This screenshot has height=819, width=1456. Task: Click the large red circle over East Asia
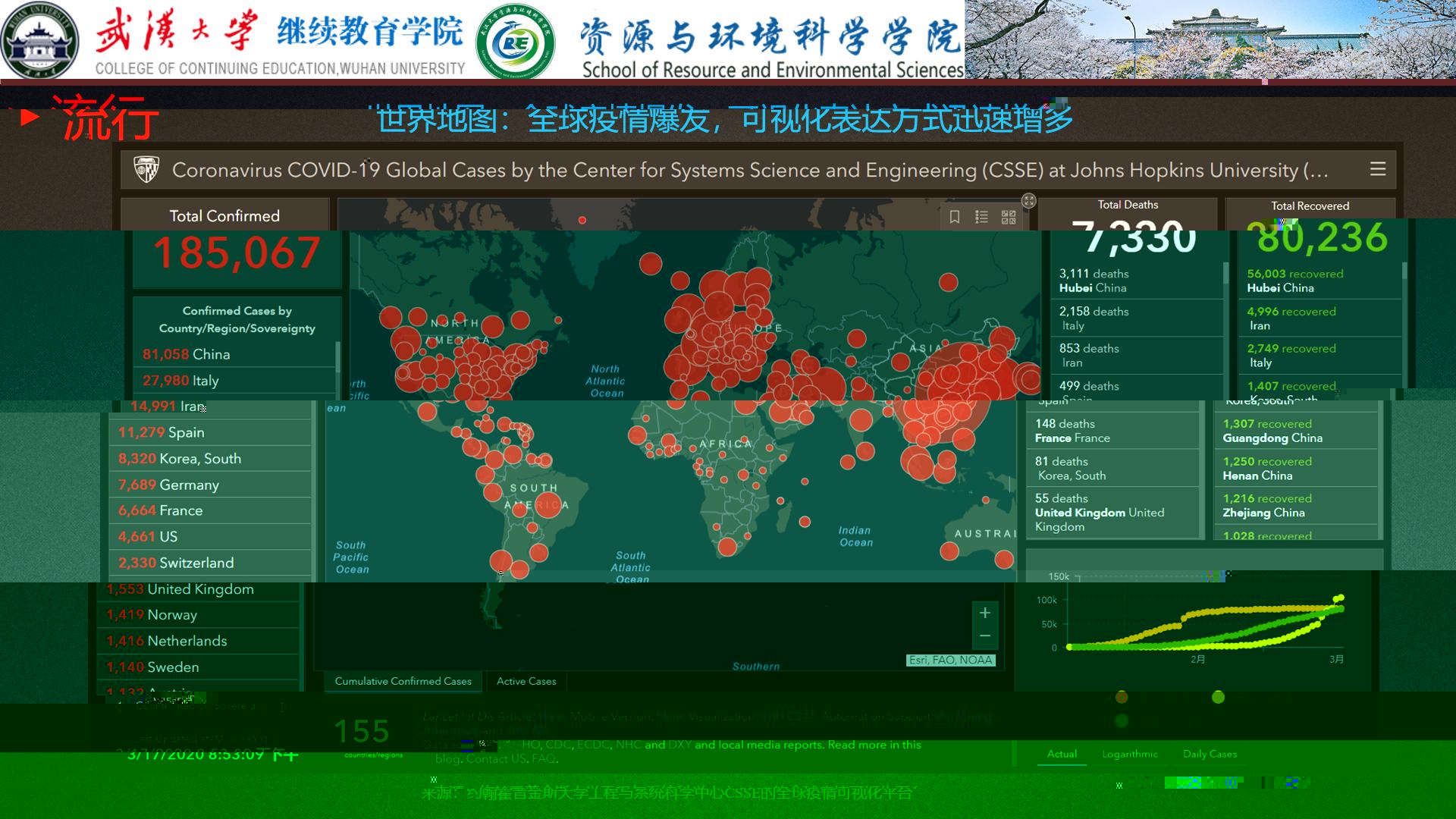pyautogui.click(x=952, y=393)
